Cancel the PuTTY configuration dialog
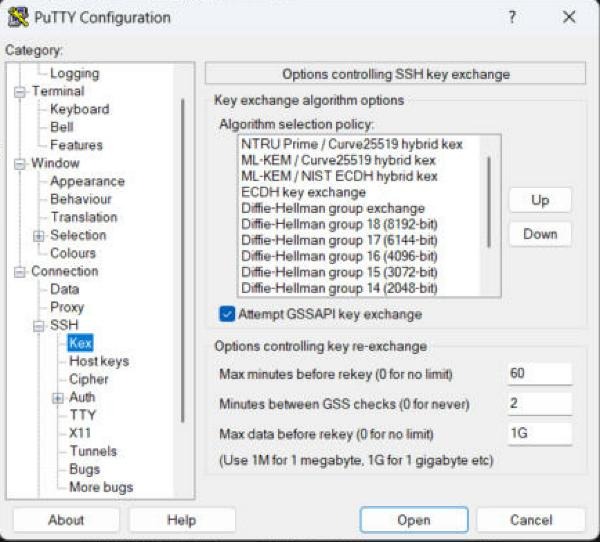 (x=531, y=520)
